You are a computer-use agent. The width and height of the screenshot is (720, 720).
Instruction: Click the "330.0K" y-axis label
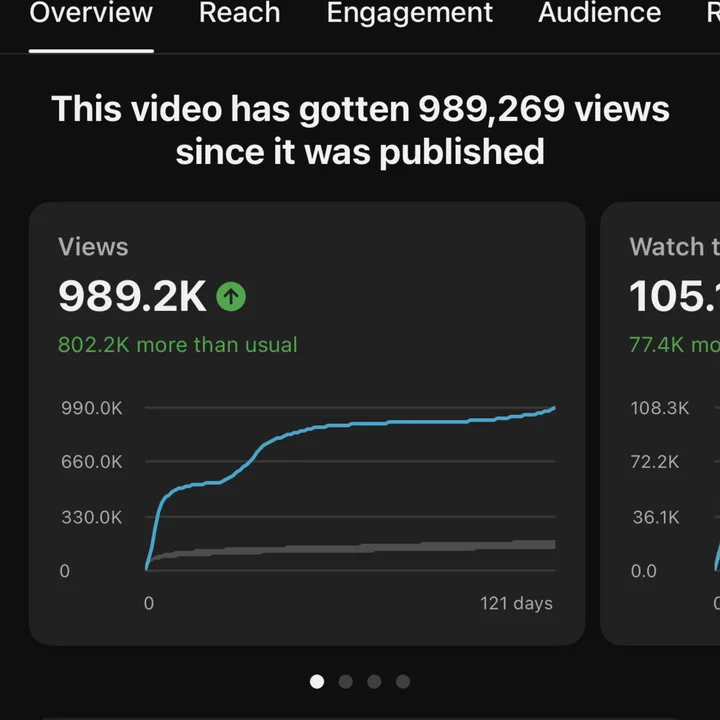[92, 518]
